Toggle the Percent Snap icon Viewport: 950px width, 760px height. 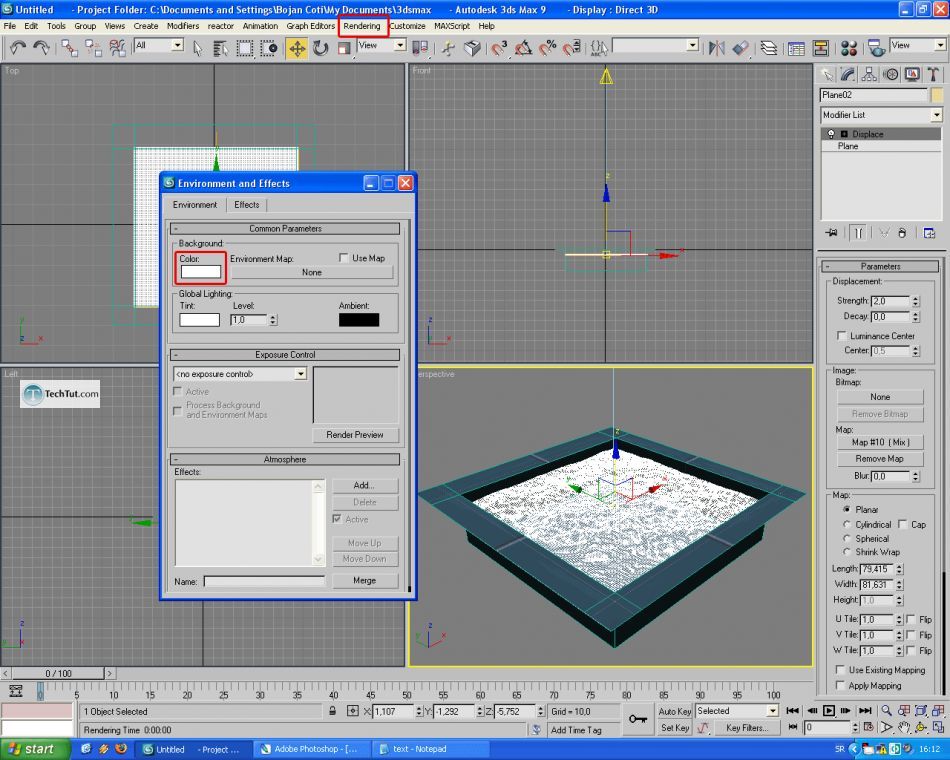pyautogui.click(x=548, y=48)
